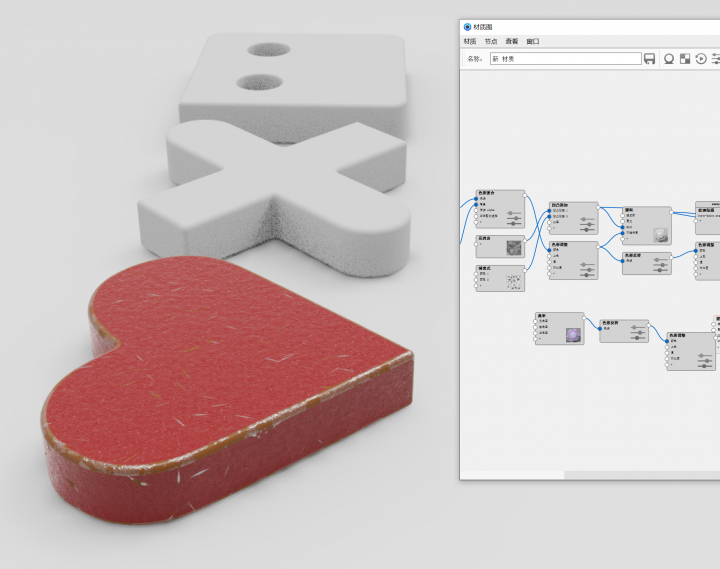Viewport: 720px width, 569px height.
Task: Click the material preview sphere icon
Action: [669, 59]
